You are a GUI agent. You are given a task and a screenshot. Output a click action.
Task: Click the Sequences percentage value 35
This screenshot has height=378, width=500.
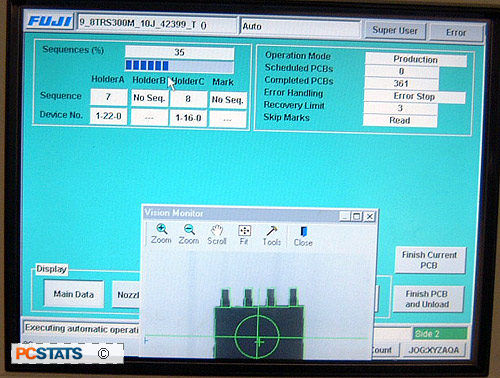[179, 52]
